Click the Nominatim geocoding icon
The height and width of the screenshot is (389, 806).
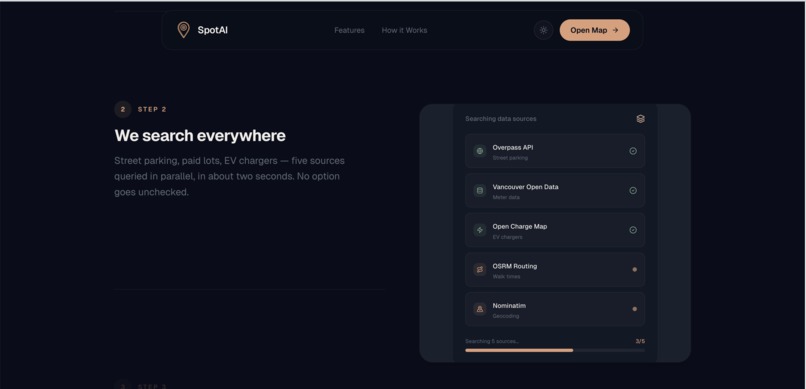tap(480, 309)
